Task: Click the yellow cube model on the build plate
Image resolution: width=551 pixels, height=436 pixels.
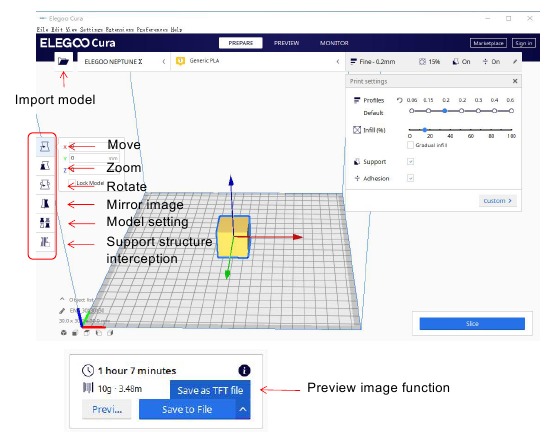Action: 234,237
